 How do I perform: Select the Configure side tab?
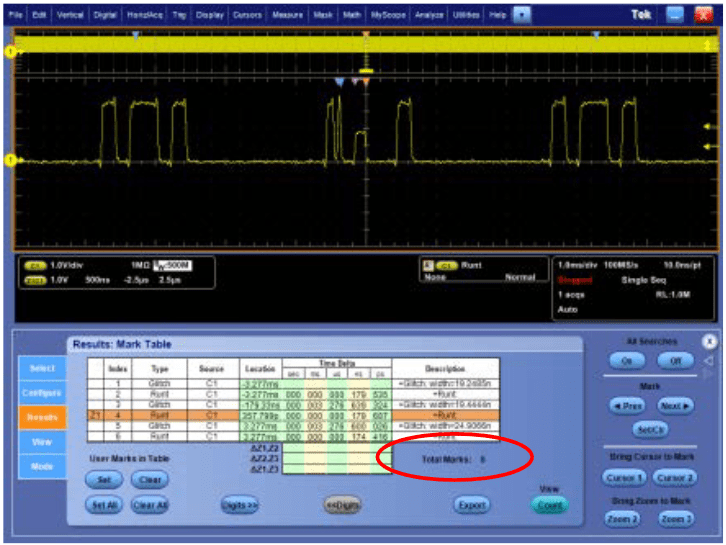pos(41,393)
